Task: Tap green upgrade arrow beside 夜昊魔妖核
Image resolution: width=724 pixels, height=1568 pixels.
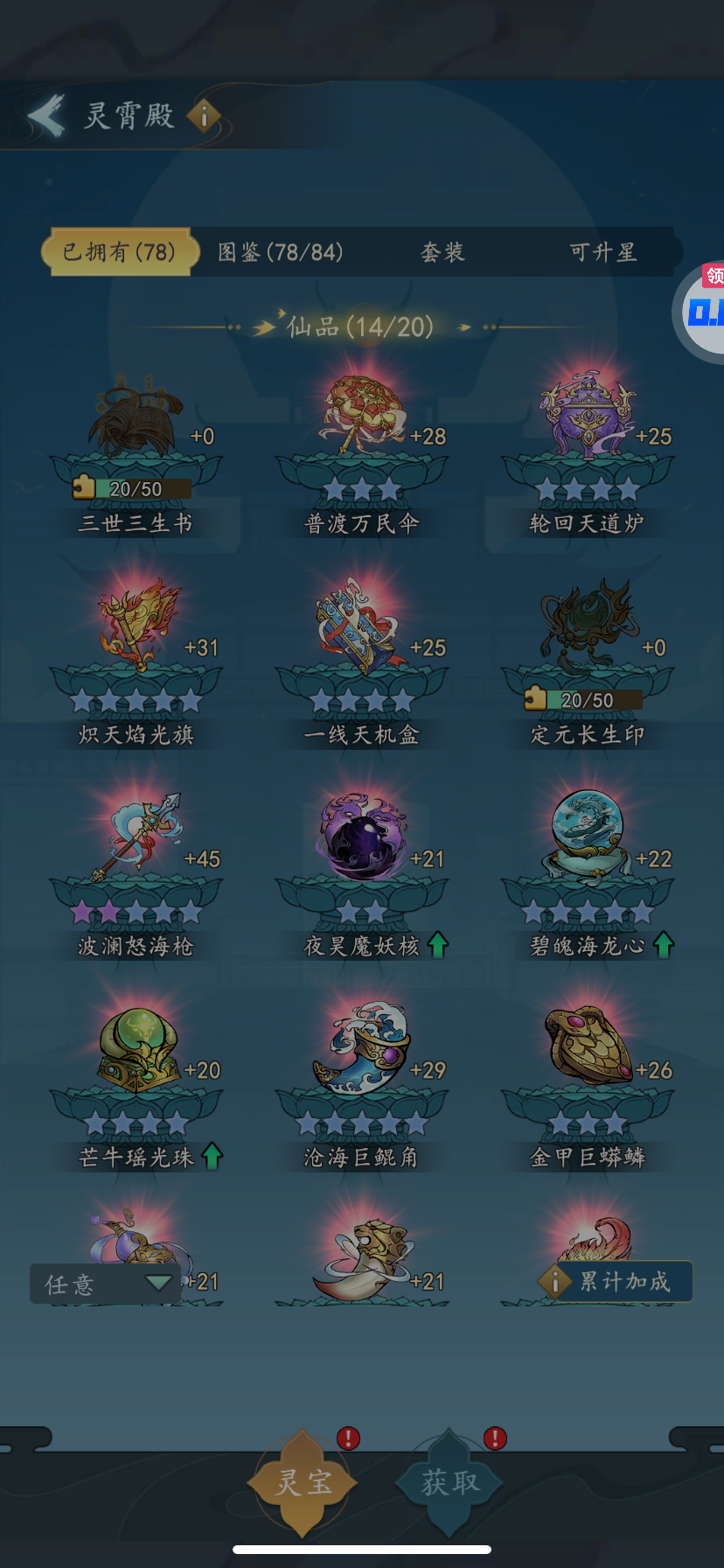Action: [438, 945]
